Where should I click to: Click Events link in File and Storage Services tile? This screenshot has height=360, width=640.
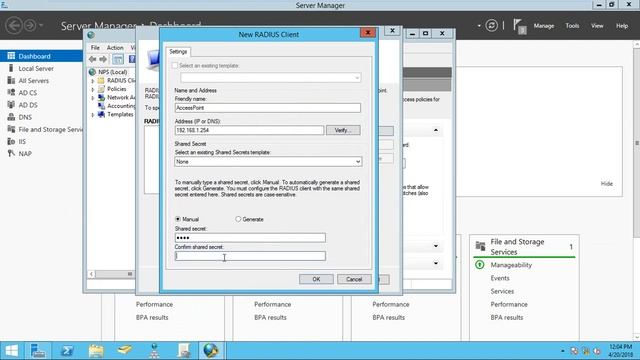point(500,278)
